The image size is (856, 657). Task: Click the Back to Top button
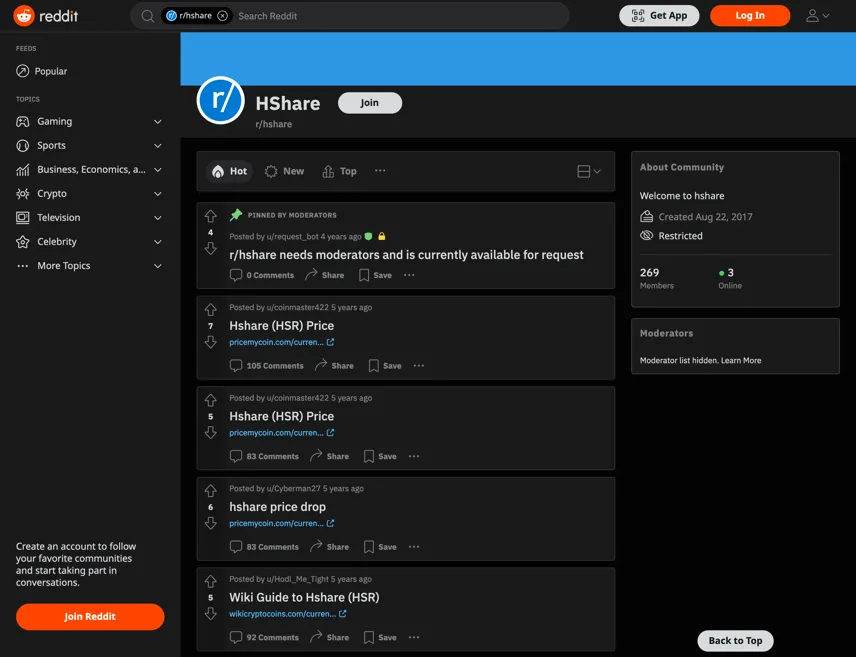point(735,641)
